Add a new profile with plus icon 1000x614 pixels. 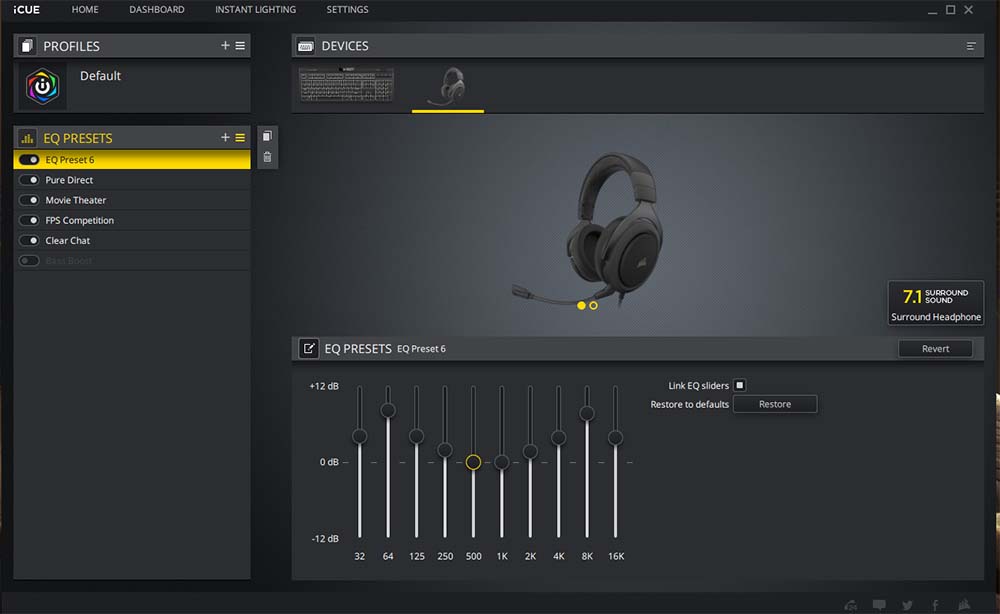(x=225, y=46)
